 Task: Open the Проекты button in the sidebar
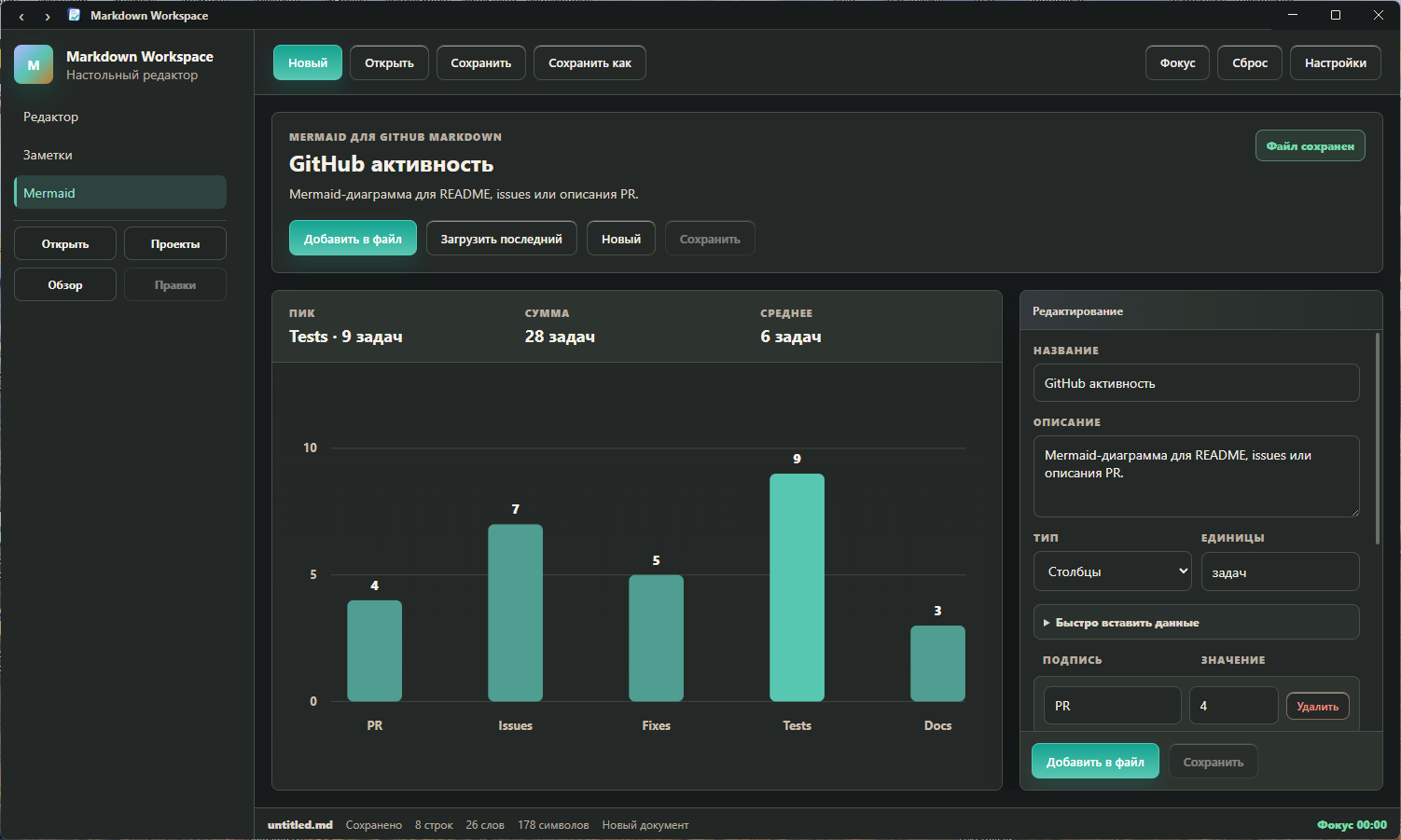click(175, 243)
